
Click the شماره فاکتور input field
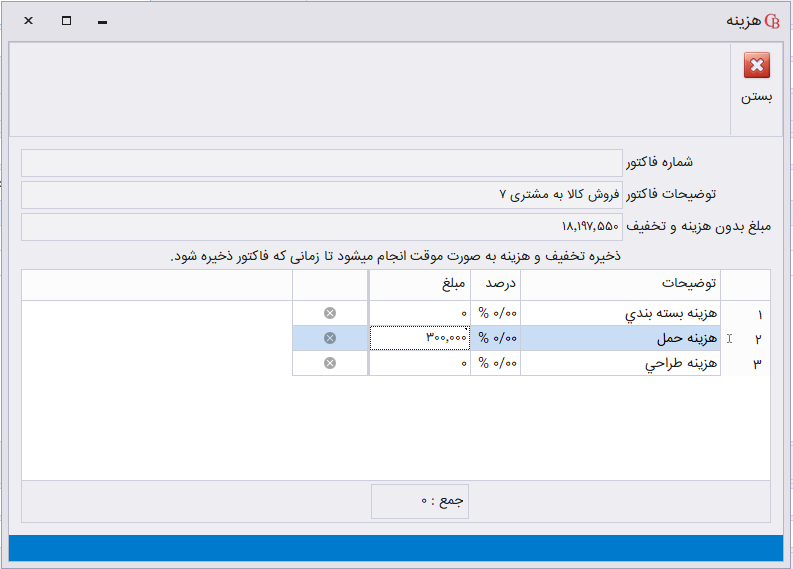321,163
